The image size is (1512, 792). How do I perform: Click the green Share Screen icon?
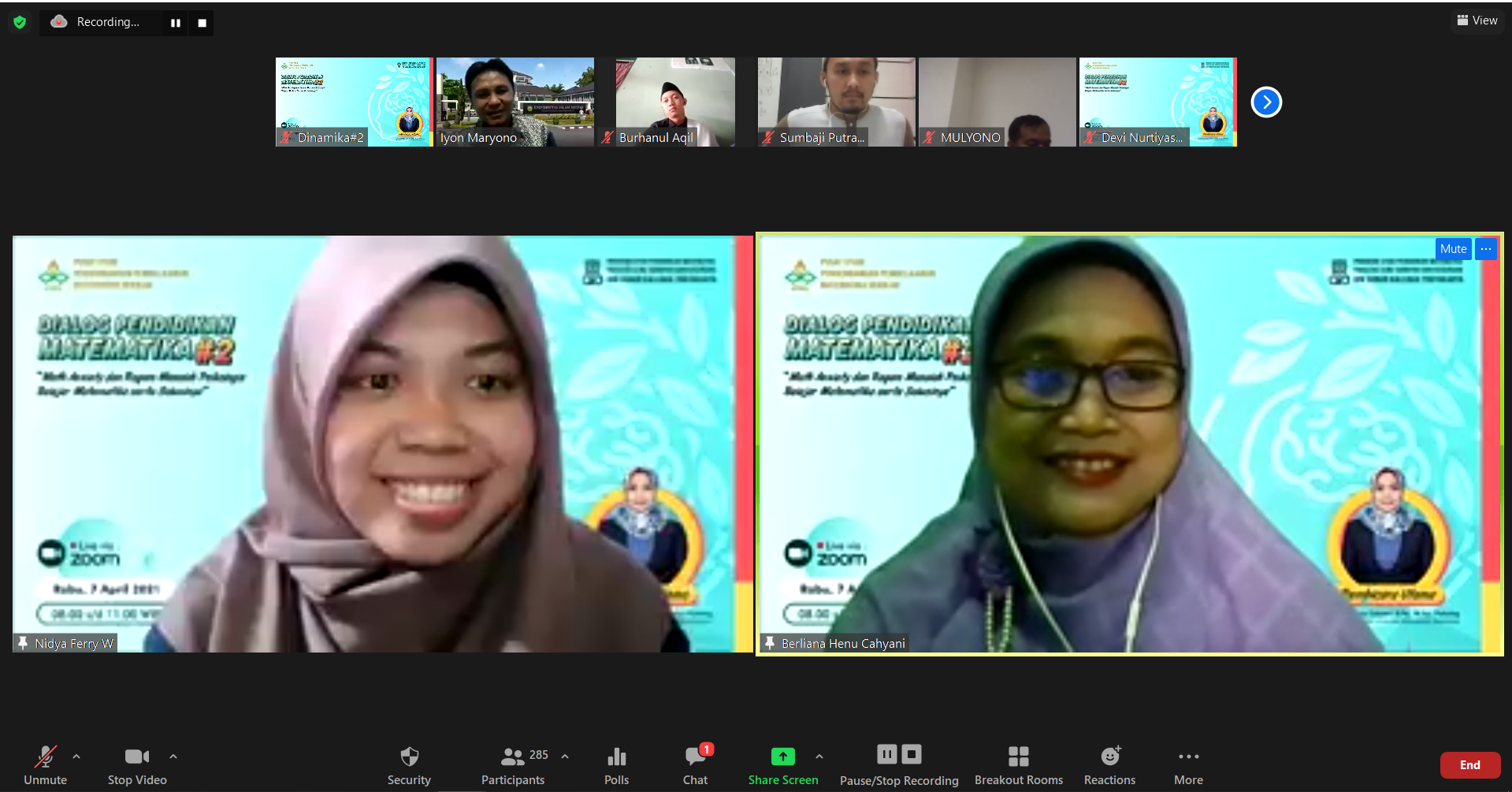tap(782, 757)
